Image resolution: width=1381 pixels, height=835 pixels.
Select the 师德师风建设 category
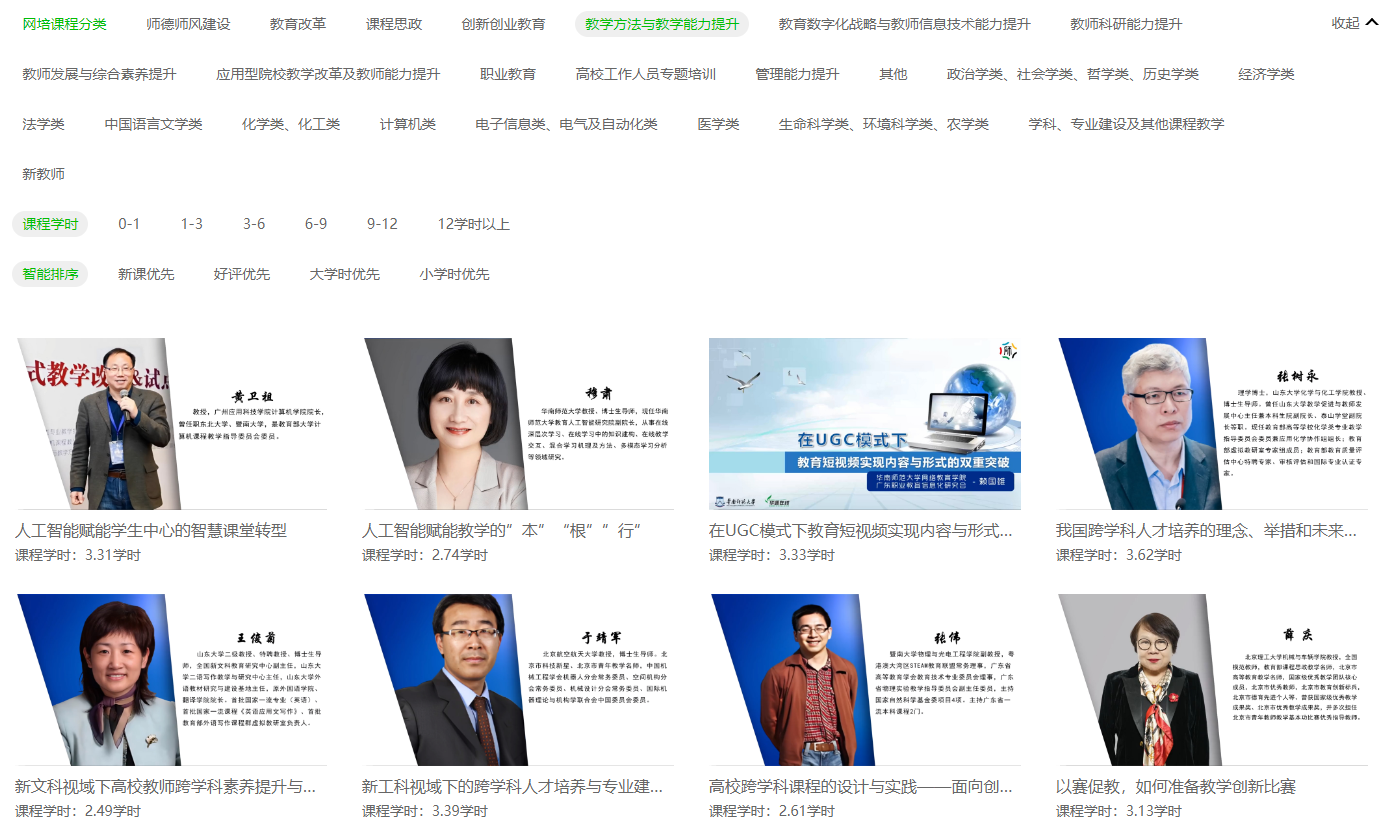point(188,24)
